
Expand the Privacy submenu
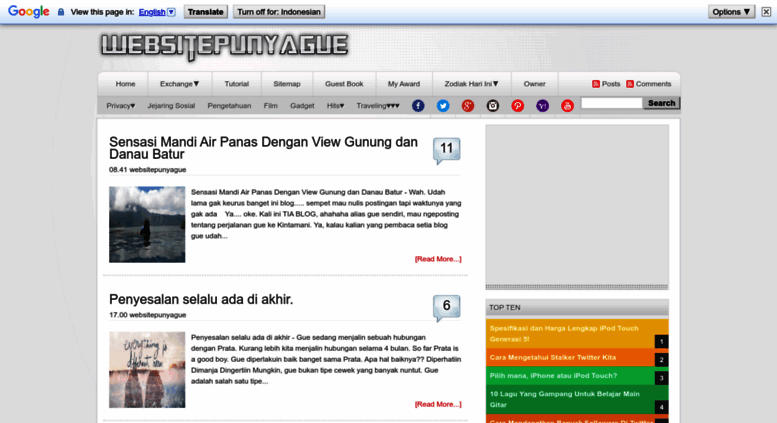120,106
